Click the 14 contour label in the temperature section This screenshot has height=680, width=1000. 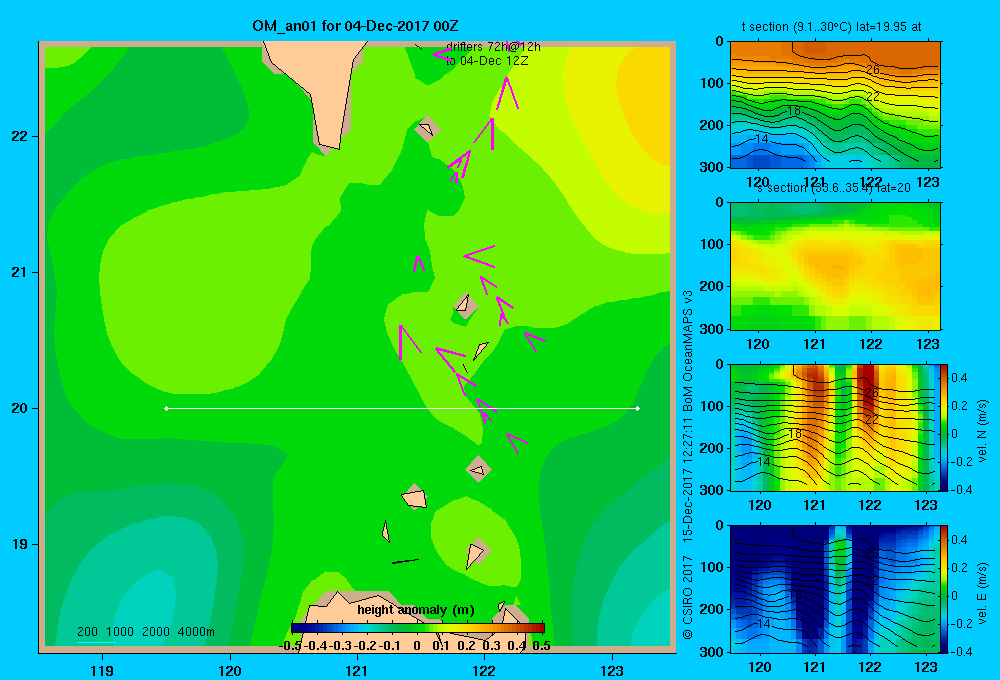click(x=761, y=138)
